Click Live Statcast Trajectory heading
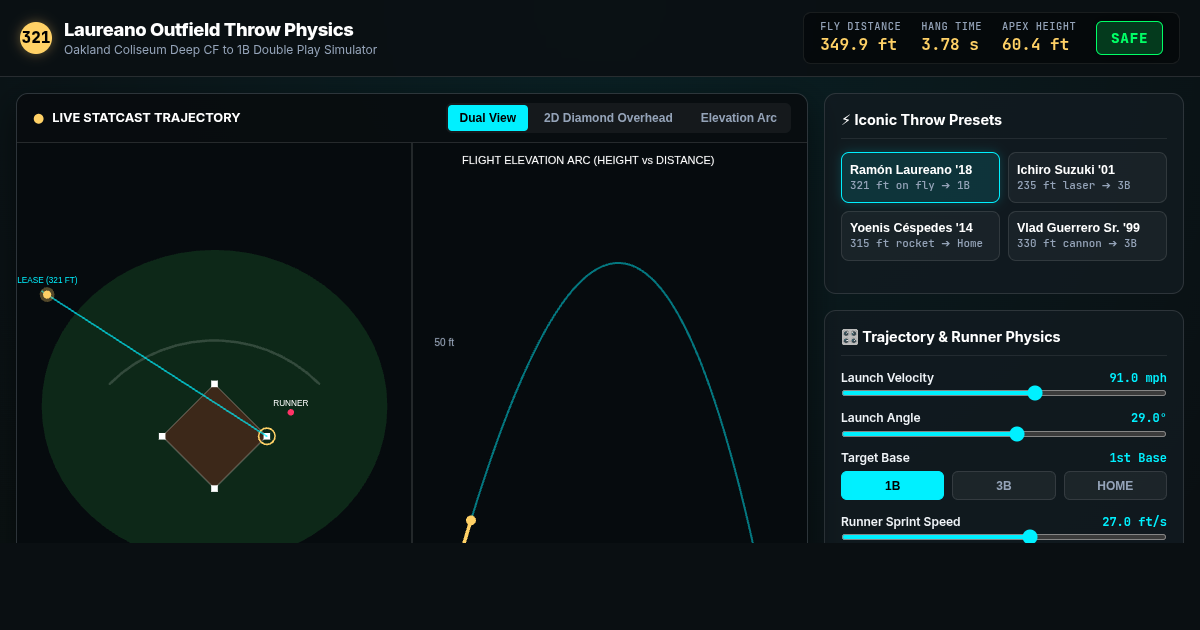 coord(146,118)
